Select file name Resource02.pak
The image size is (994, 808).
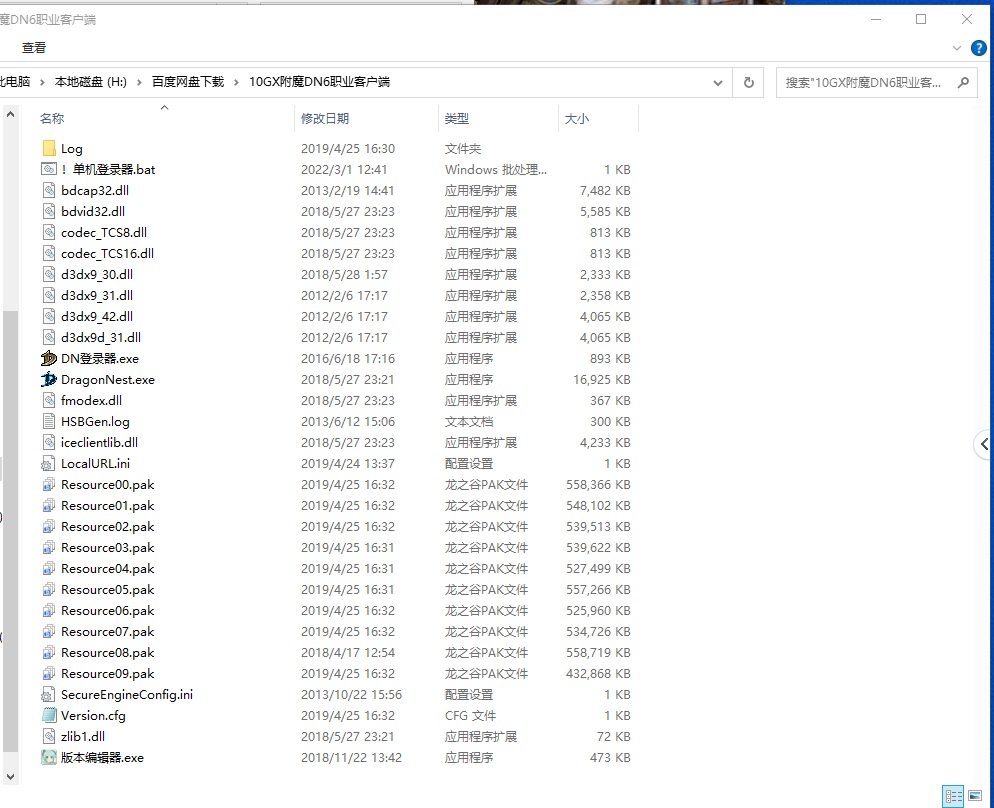coord(108,527)
